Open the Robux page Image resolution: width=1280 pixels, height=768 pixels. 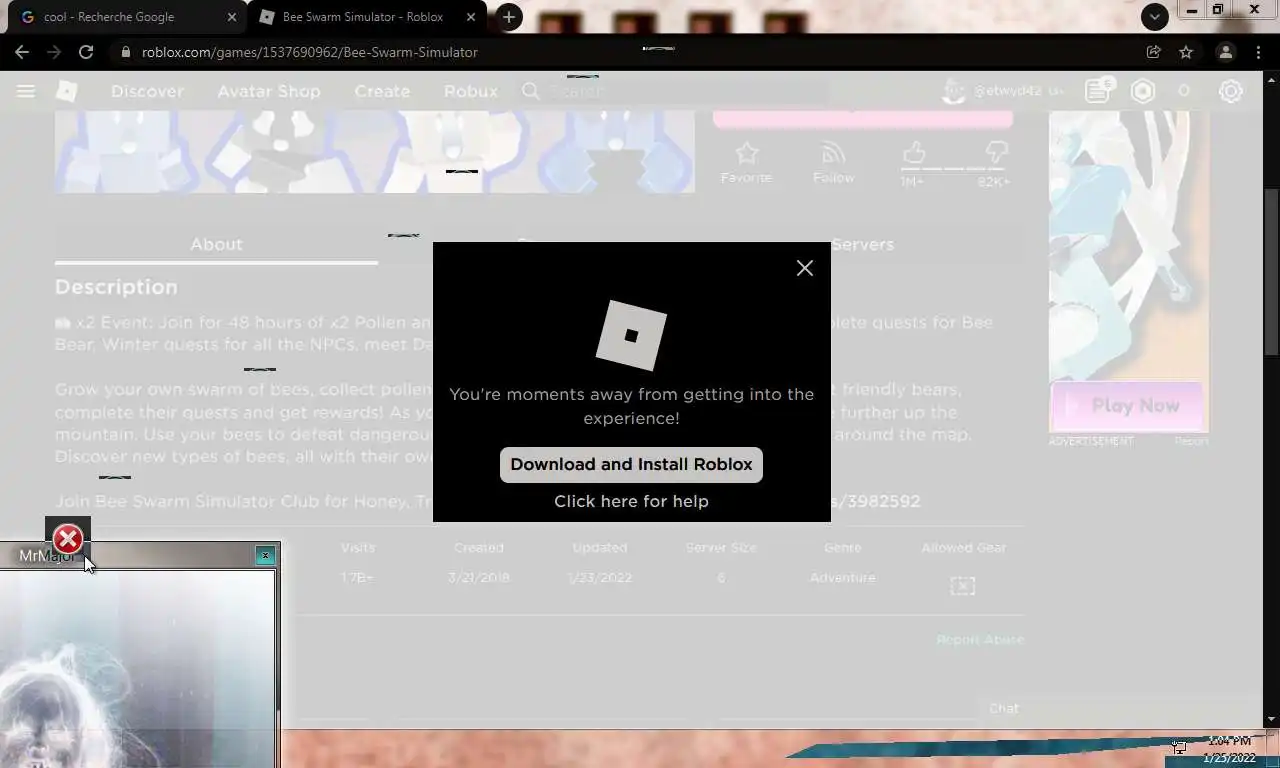[x=471, y=91]
